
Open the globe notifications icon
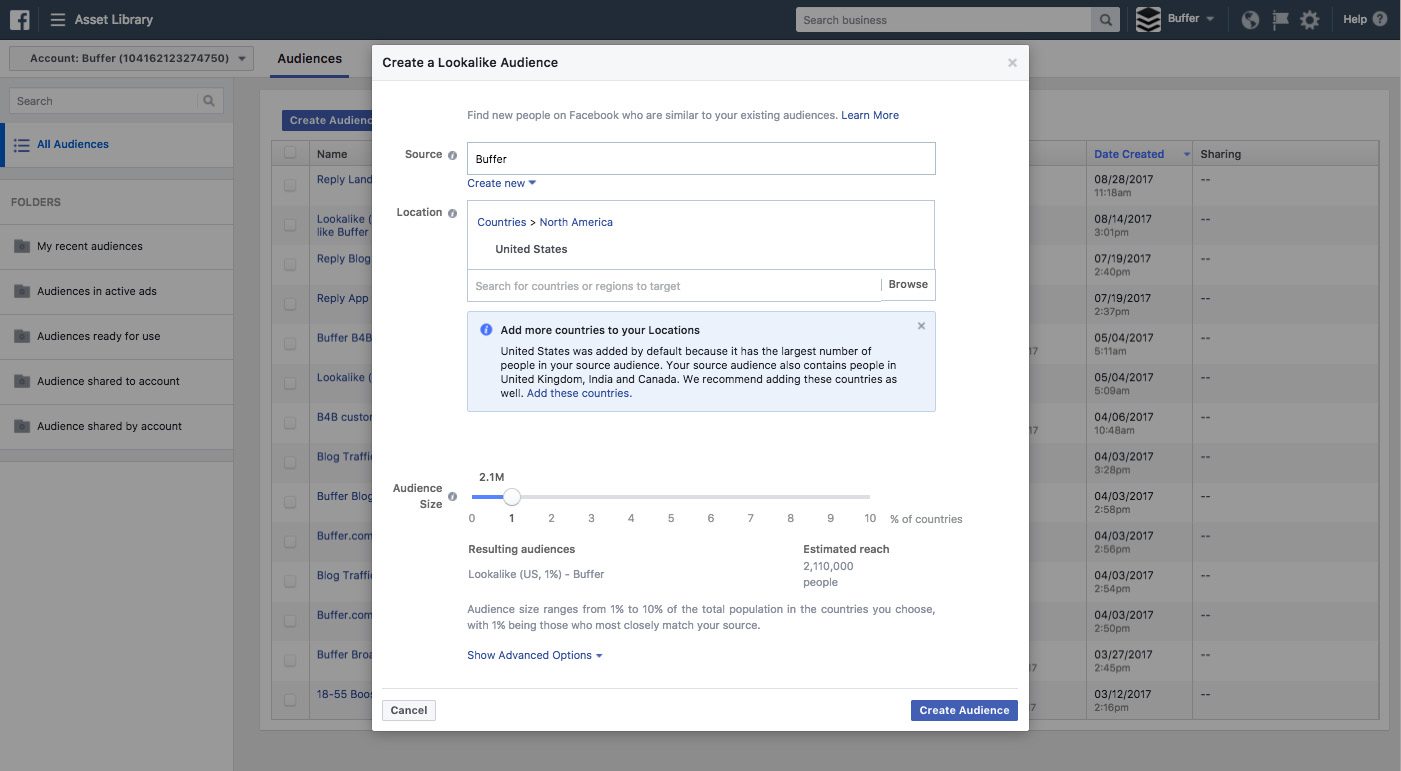1250,19
